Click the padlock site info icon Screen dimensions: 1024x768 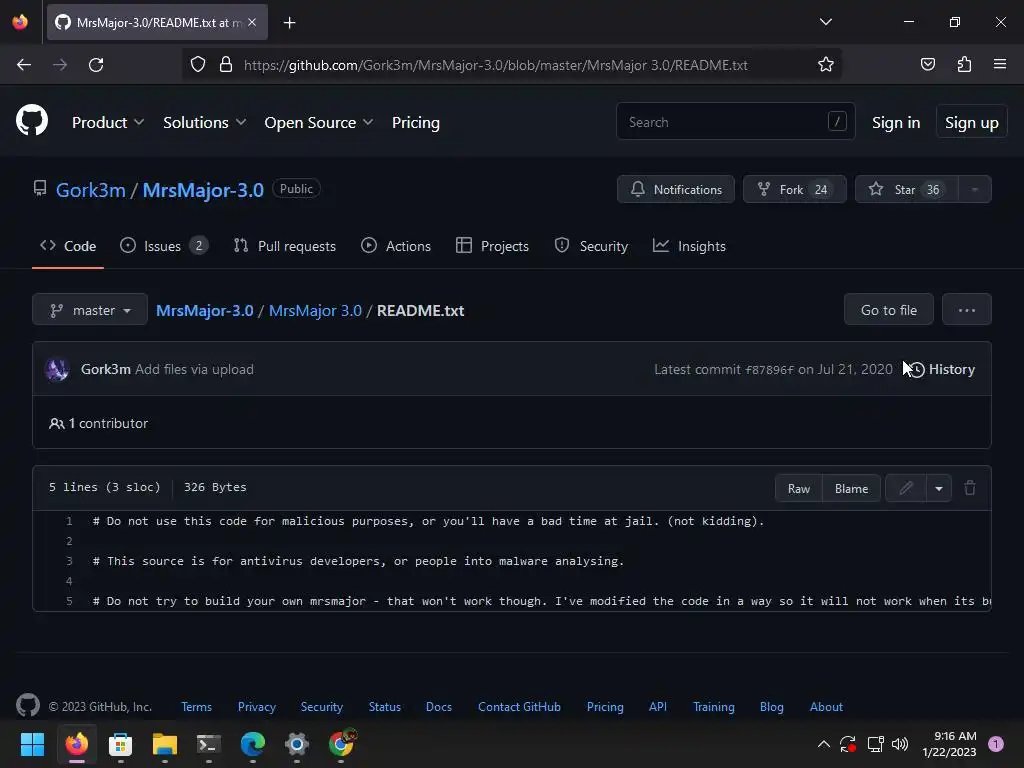tap(226, 65)
